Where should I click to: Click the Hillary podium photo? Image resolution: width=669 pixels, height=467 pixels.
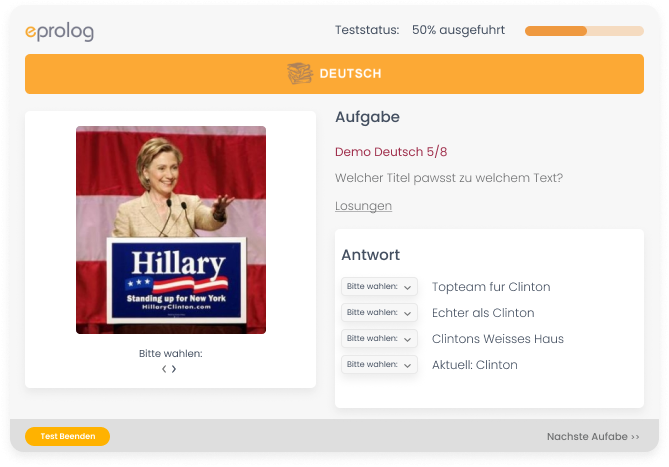coord(171,230)
